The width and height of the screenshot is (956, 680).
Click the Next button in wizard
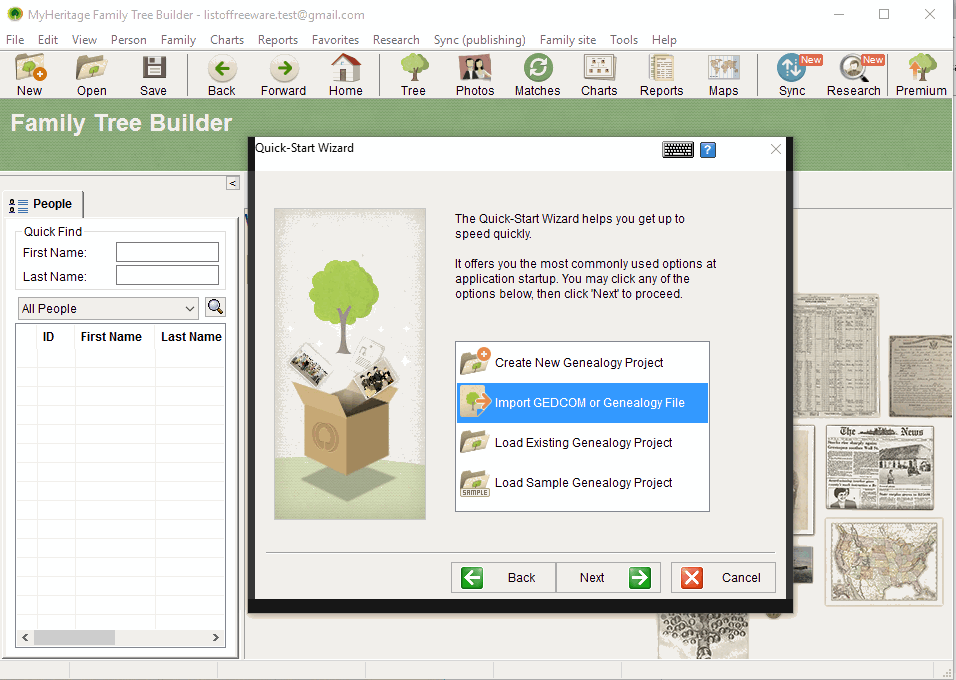pos(608,578)
